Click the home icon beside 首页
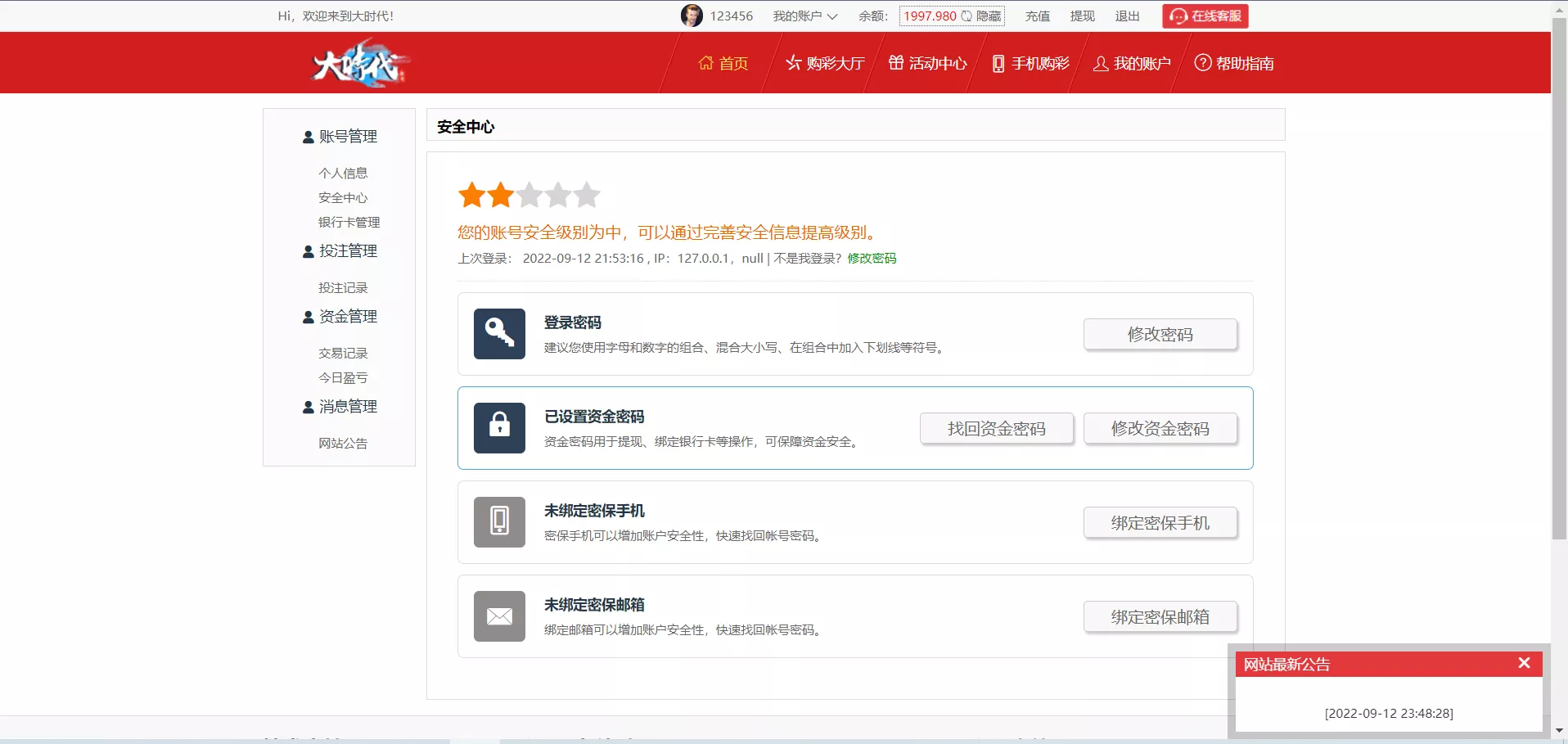1568x744 pixels. pyautogui.click(x=707, y=63)
